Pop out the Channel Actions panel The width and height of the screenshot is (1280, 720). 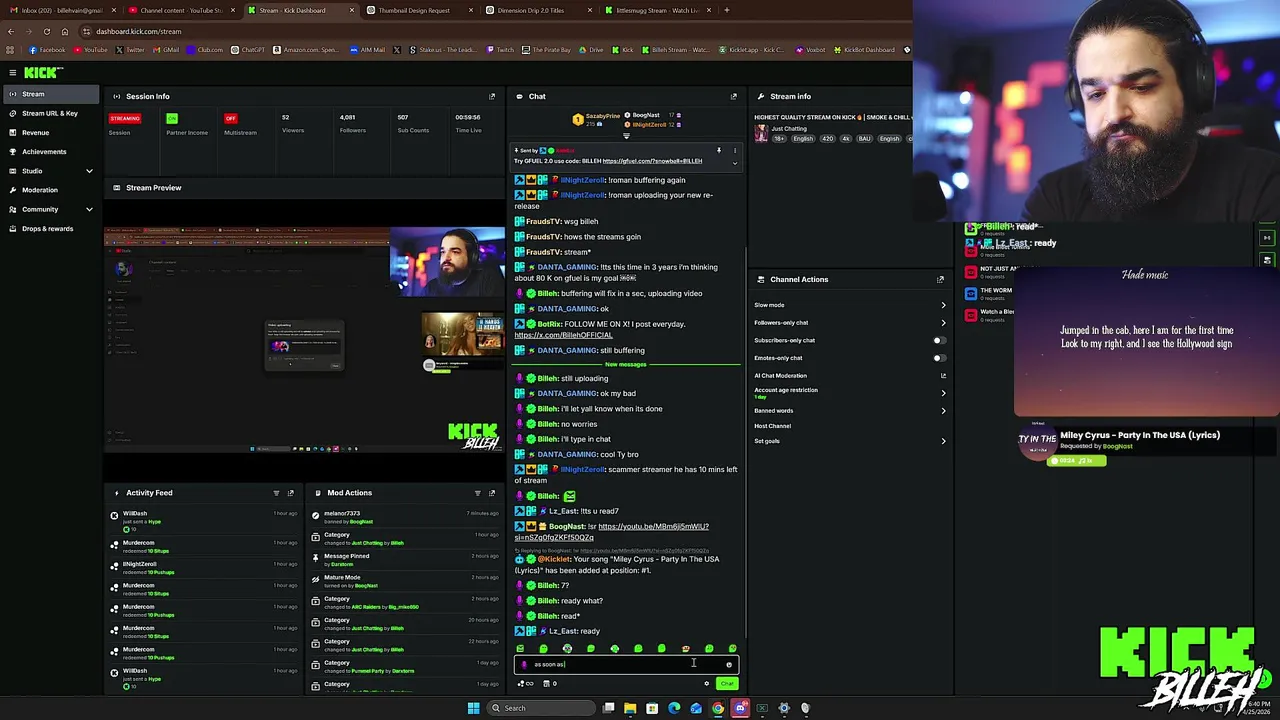click(x=940, y=279)
